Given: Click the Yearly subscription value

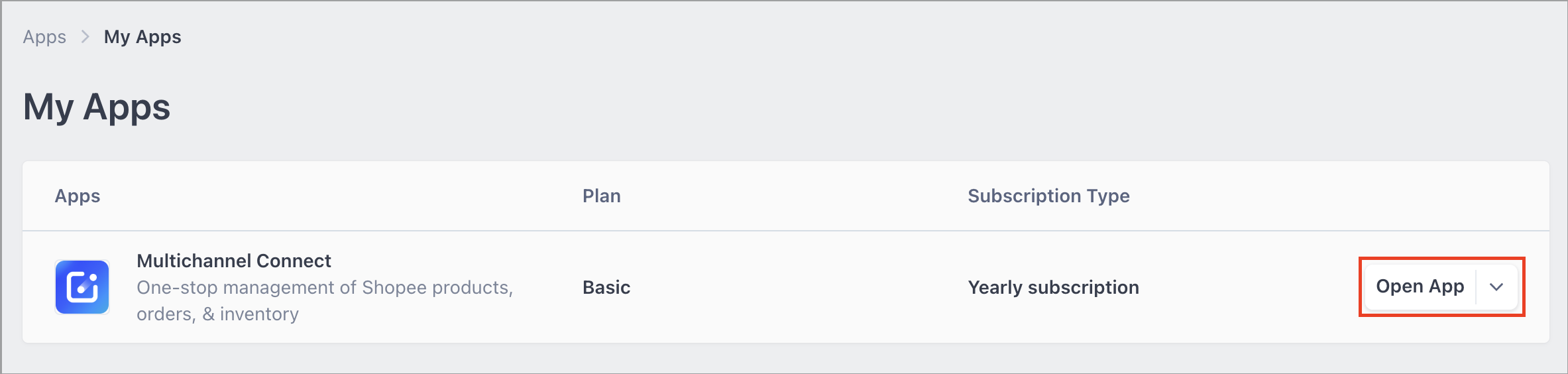Looking at the screenshot, I should click(x=1053, y=287).
